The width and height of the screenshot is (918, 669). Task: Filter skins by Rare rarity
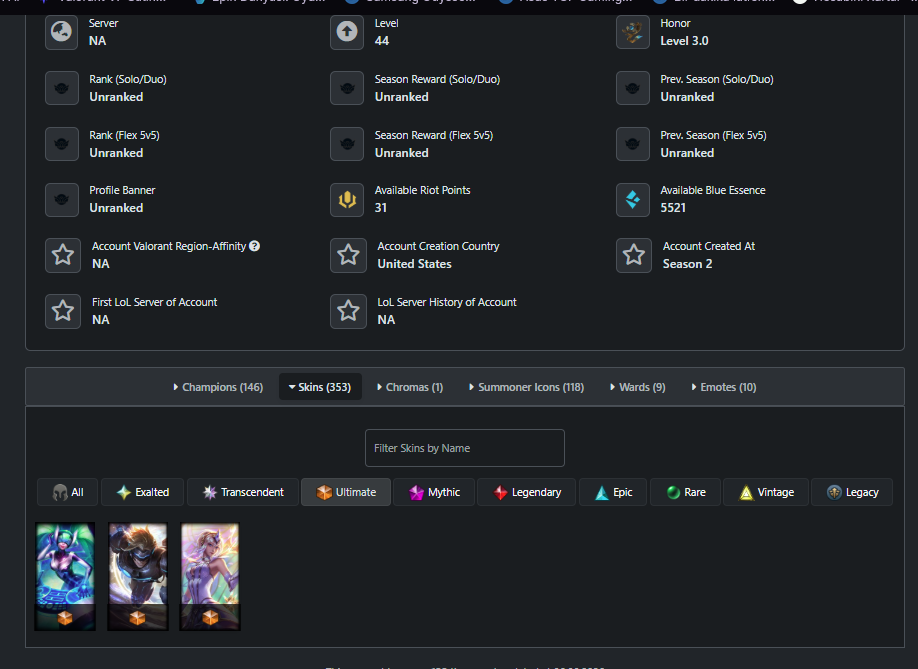pyautogui.click(x=686, y=492)
